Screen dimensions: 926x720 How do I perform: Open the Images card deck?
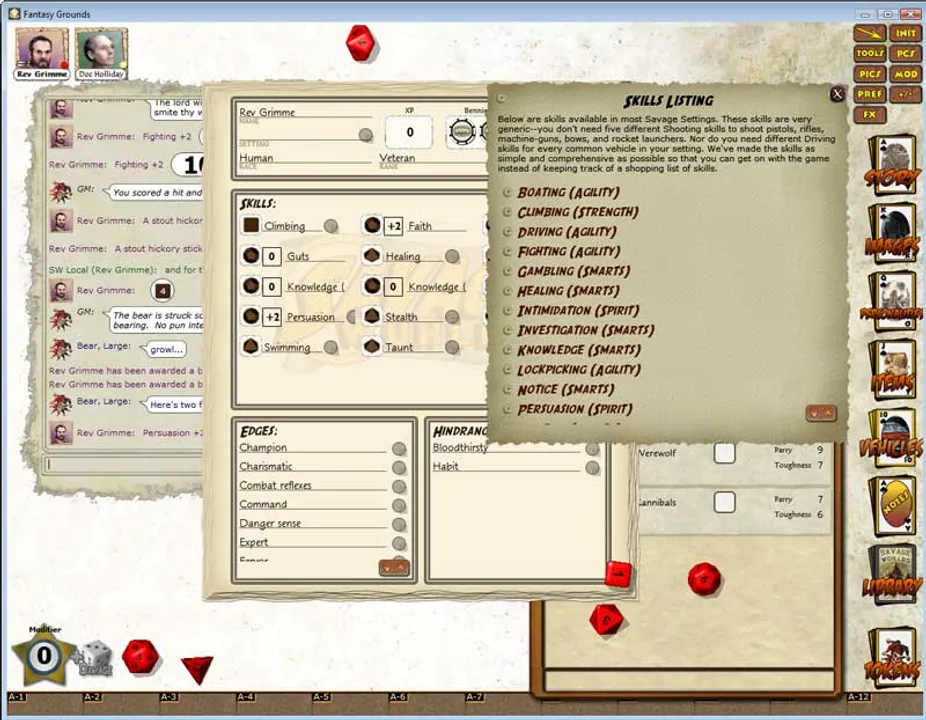click(893, 234)
